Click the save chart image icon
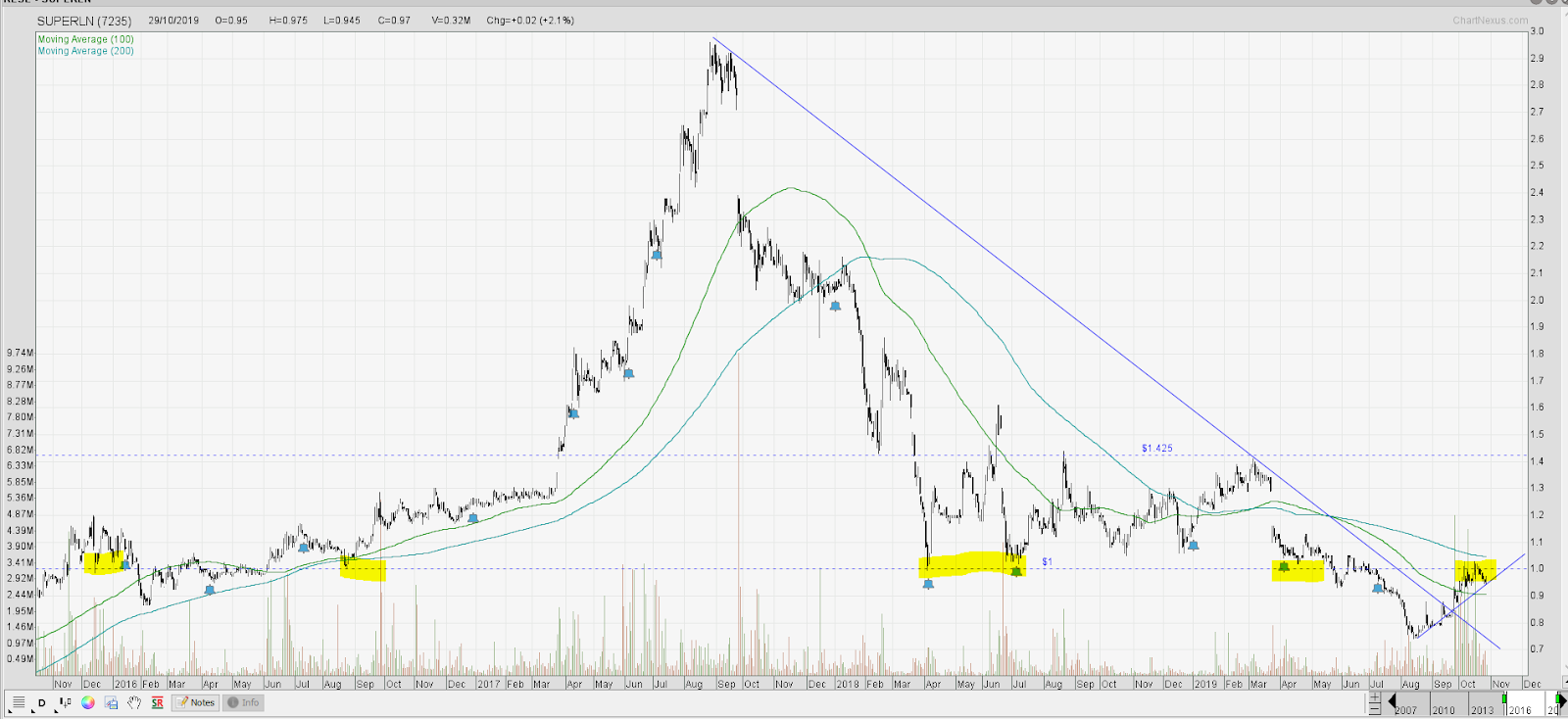 click(111, 702)
